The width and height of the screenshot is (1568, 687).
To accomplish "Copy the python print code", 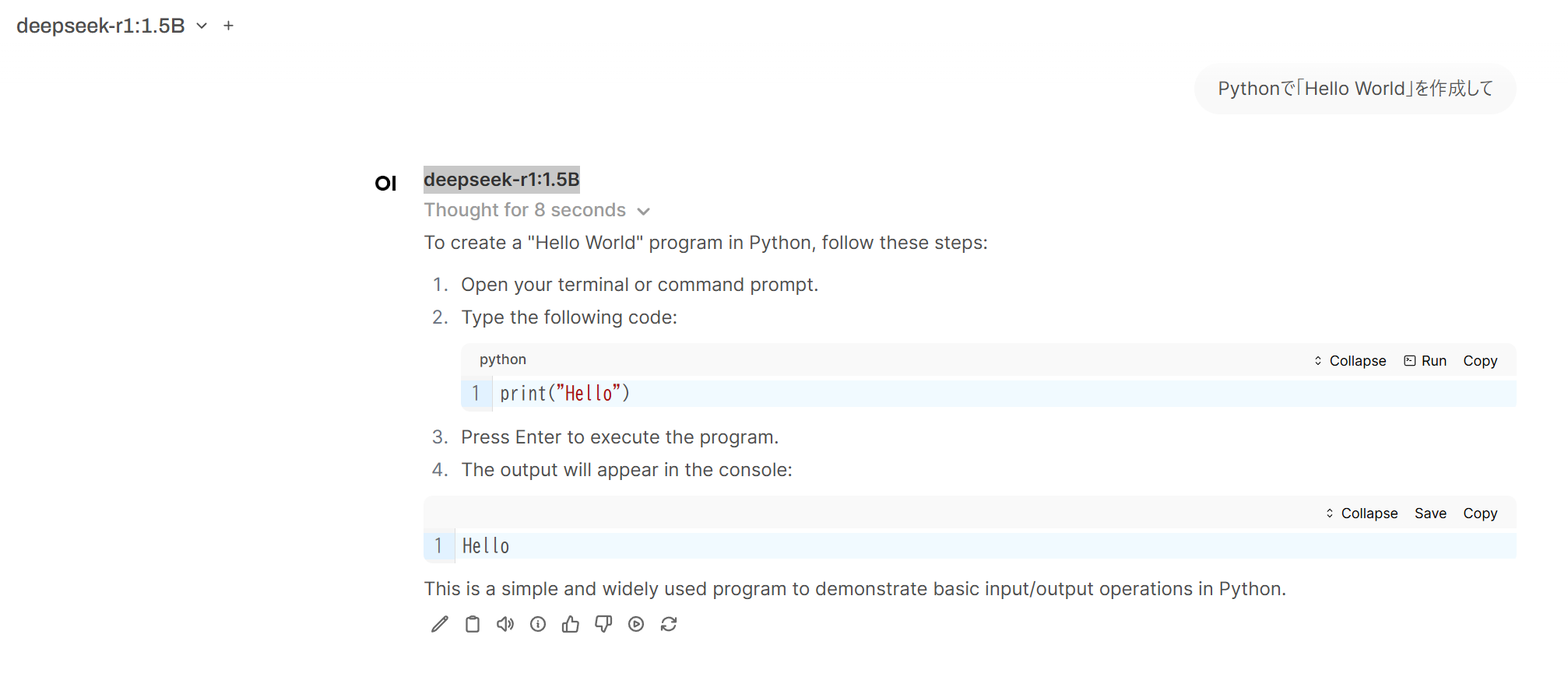I will click(x=1480, y=361).
